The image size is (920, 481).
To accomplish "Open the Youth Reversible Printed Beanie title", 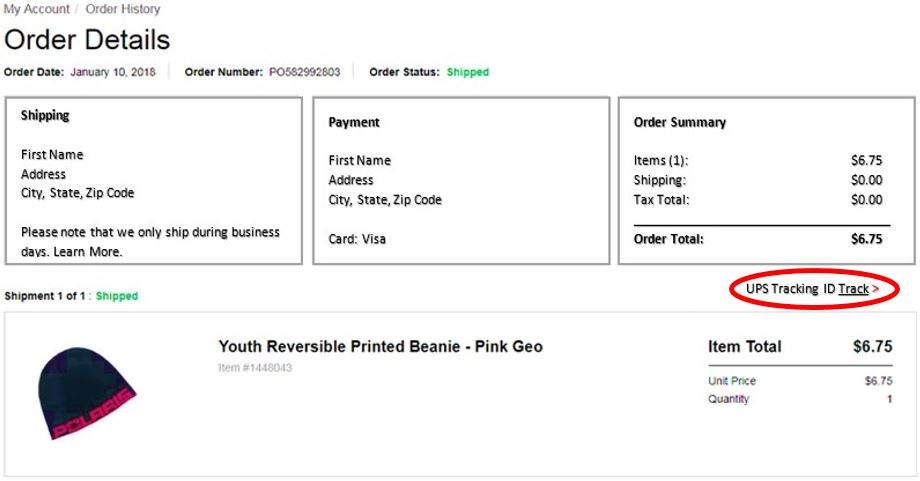I will click(x=380, y=347).
